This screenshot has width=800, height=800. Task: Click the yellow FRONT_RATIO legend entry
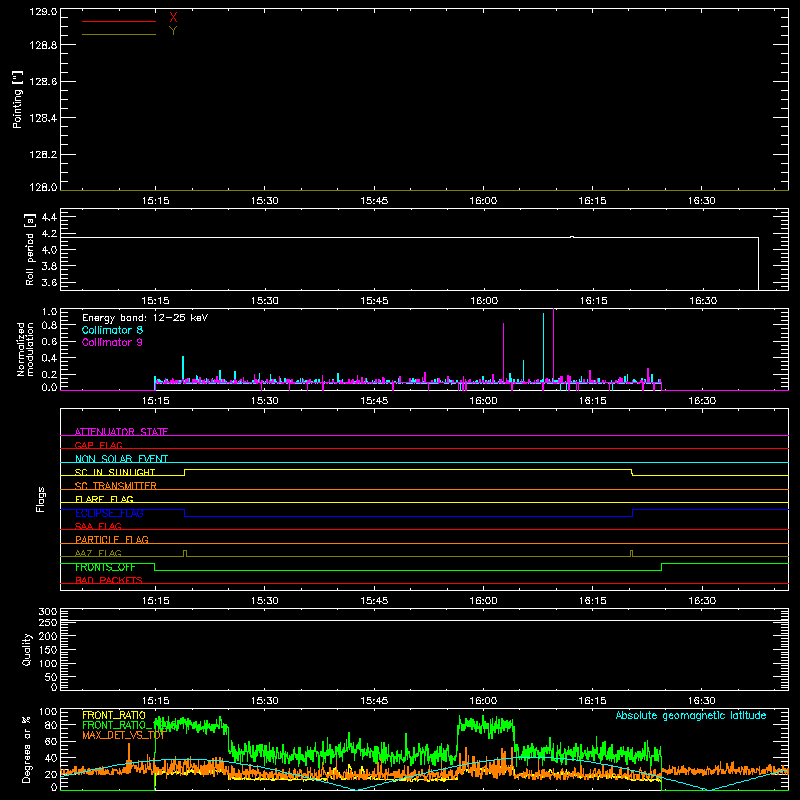pos(114,715)
